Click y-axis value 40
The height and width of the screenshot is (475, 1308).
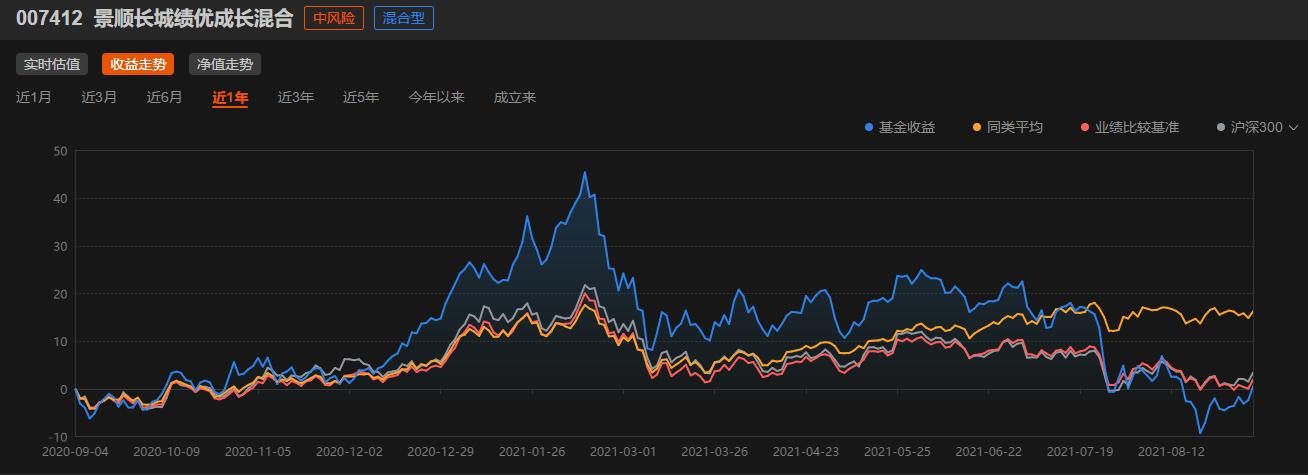point(60,199)
